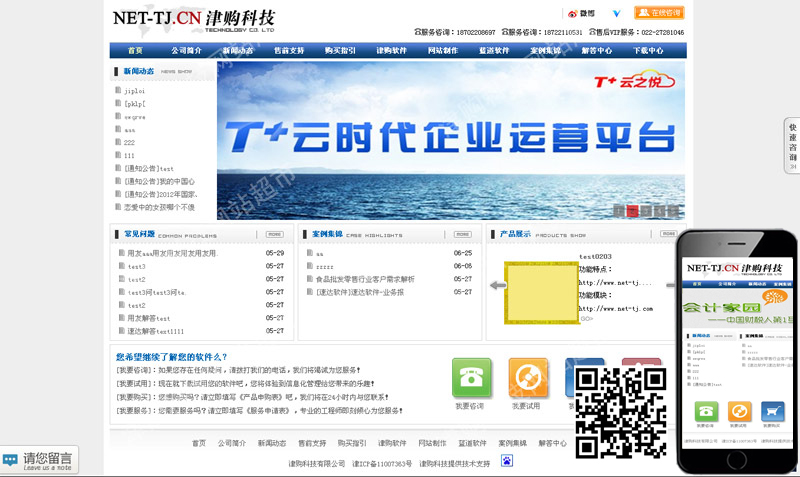Open the 首页 main navigation tab
This screenshot has width=800, height=477.
(x=135, y=51)
